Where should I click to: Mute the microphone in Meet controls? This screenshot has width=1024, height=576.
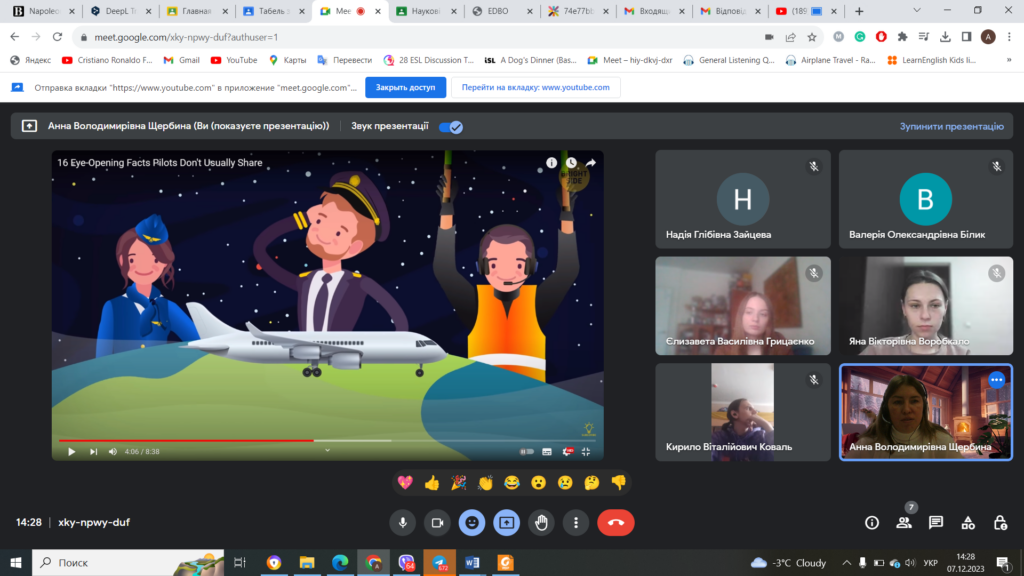coord(403,522)
